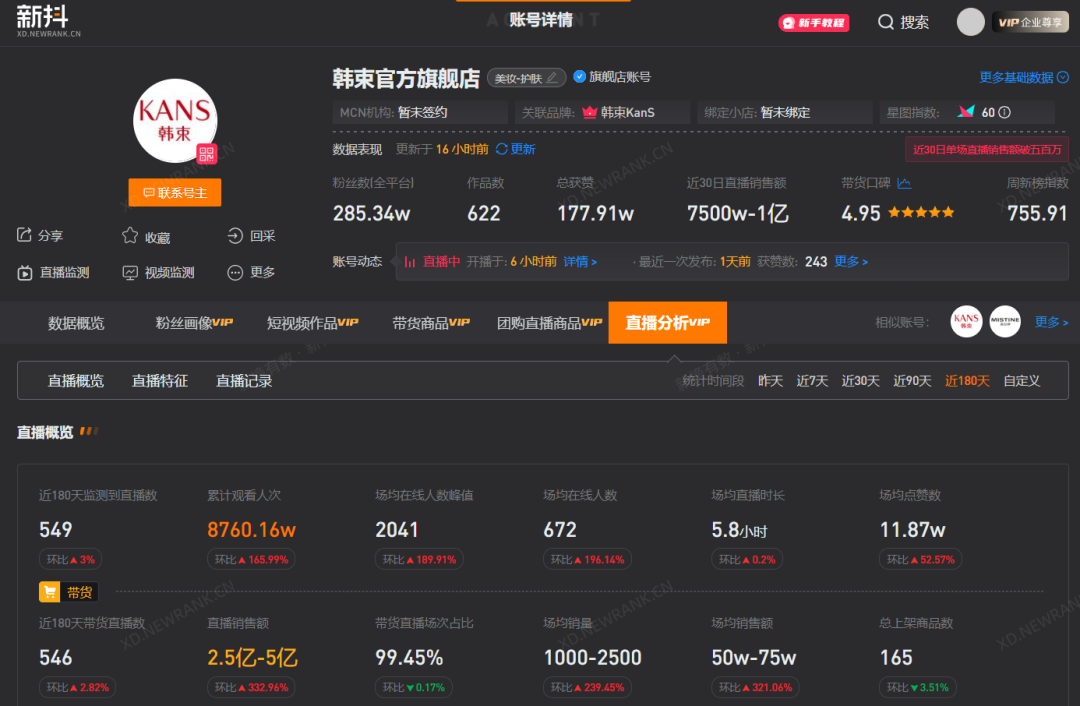Click the 环比 3.51% decrease badge
Image resolution: width=1080 pixels, height=706 pixels.
[x=917, y=687]
